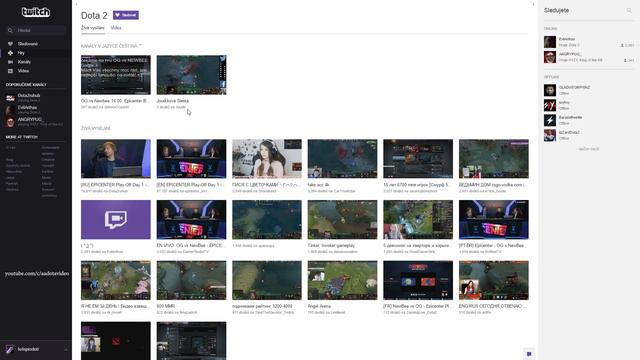Viewport: 640px width, 360px height.
Task: Open the 'ENG/RUS СЕГОДНЯ ОТВЕЧАЮ' stream thumbnail
Action: (x=493, y=280)
